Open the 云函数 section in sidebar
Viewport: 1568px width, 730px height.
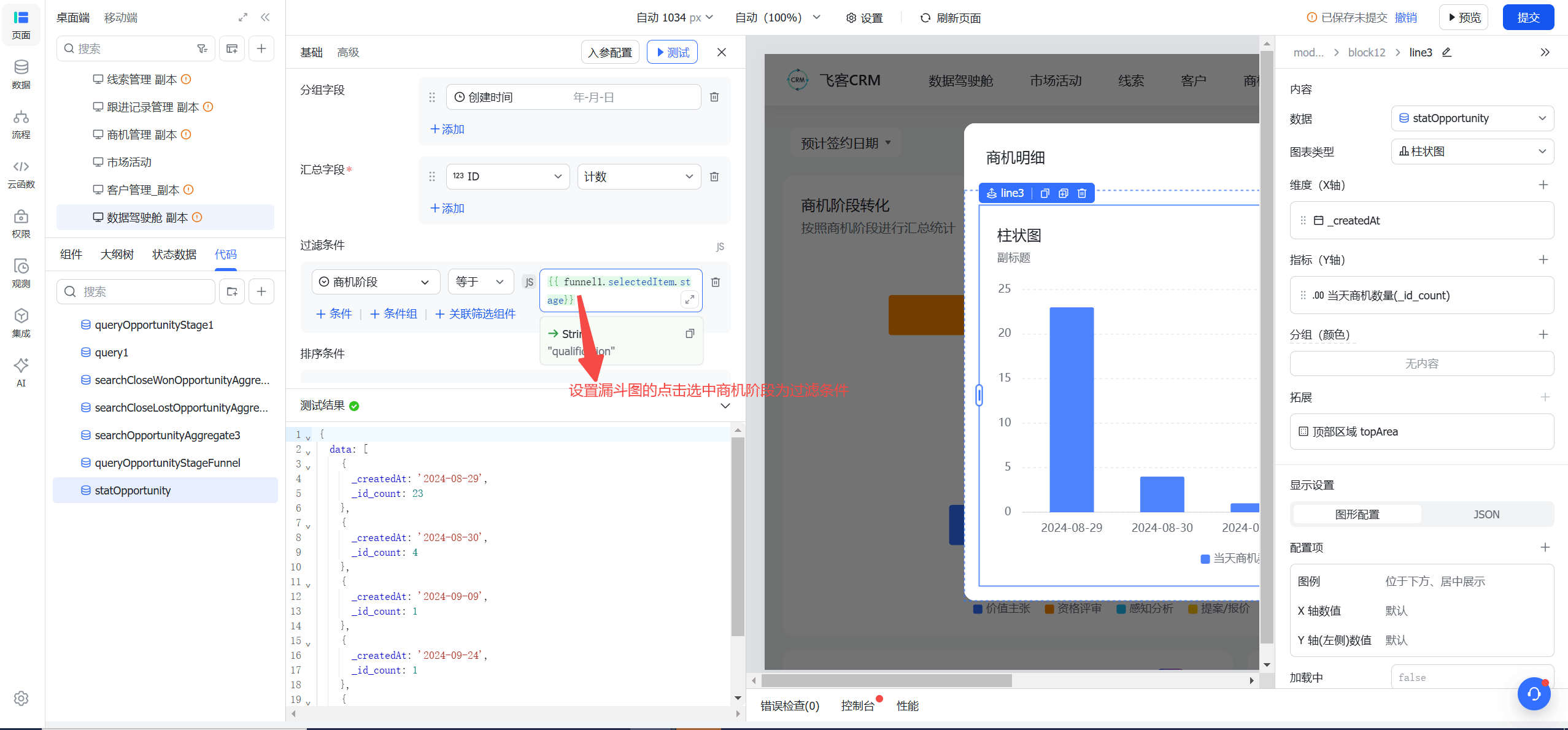click(x=21, y=174)
